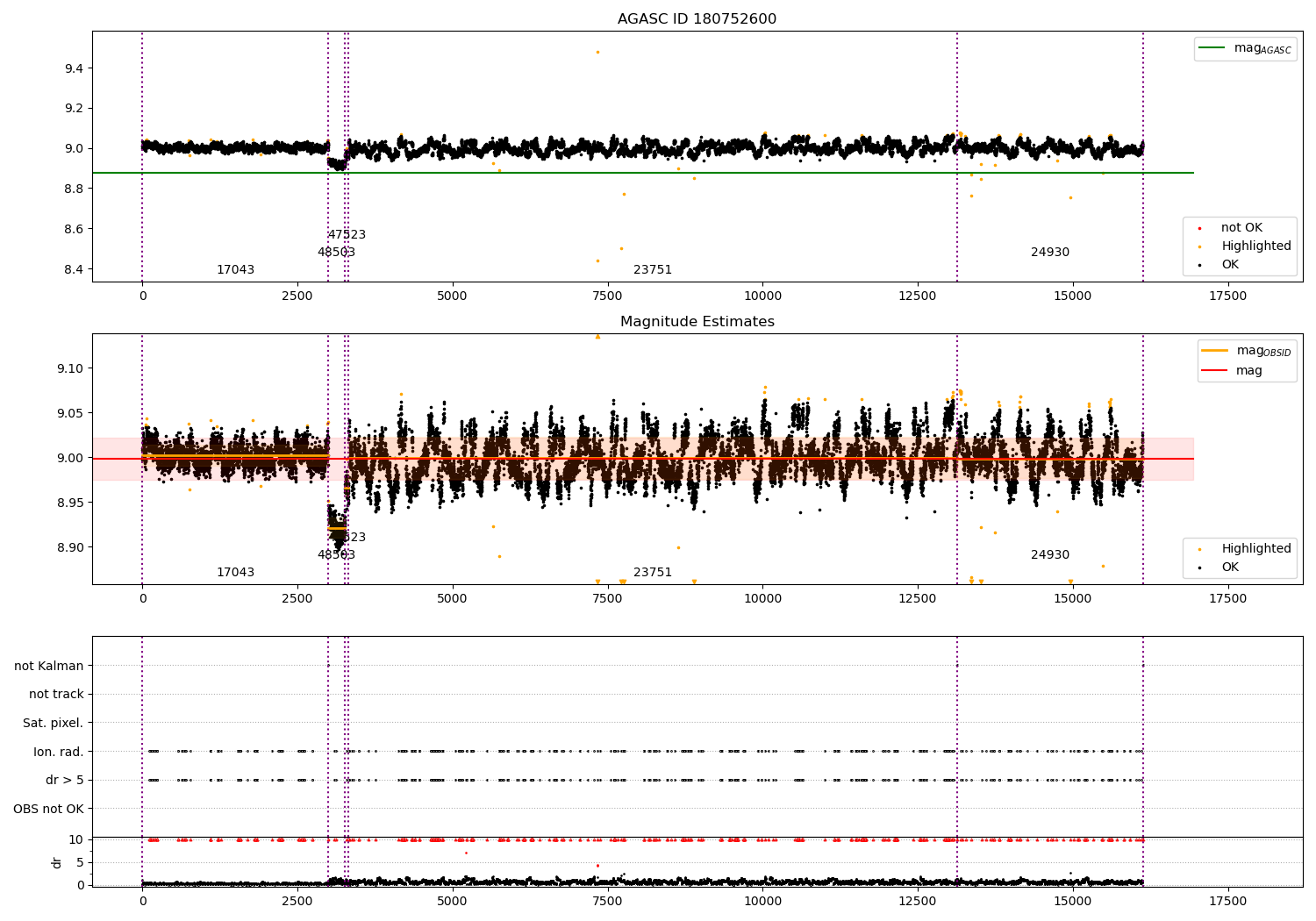This screenshot has width=1316, height=921.
Task: Click the red dot marker beside "not OK" legend
Action: tap(1199, 228)
